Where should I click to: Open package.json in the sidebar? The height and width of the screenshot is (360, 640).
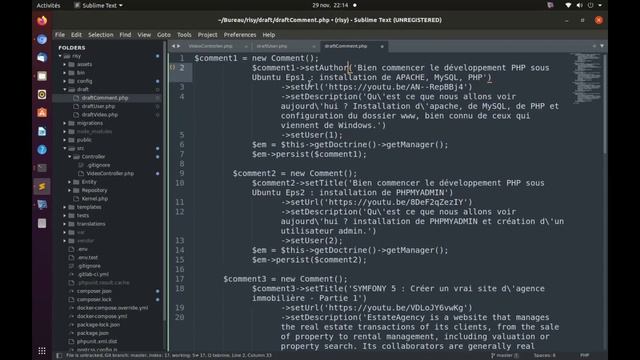point(93,333)
